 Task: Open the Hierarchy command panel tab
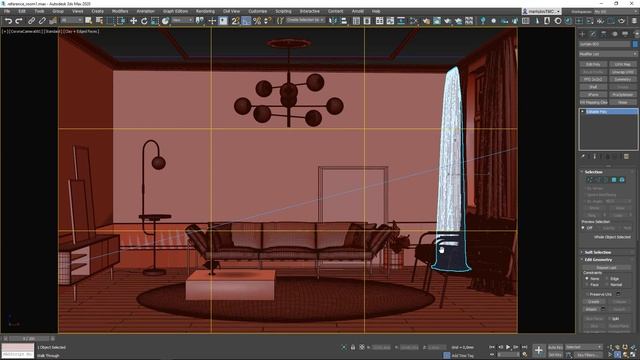coord(604,34)
